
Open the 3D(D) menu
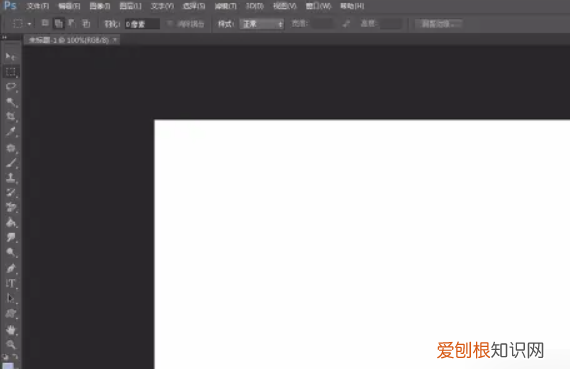point(254,6)
